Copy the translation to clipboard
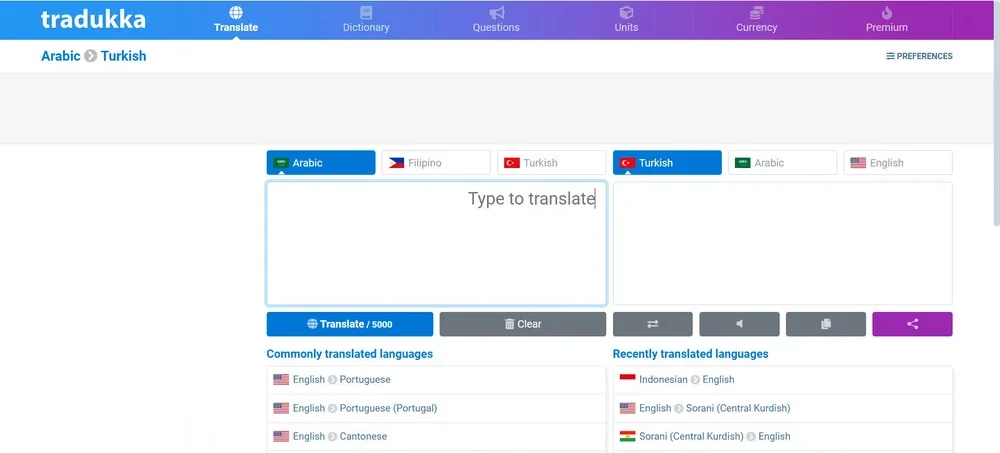This screenshot has width=1000, height=453. 826,324
